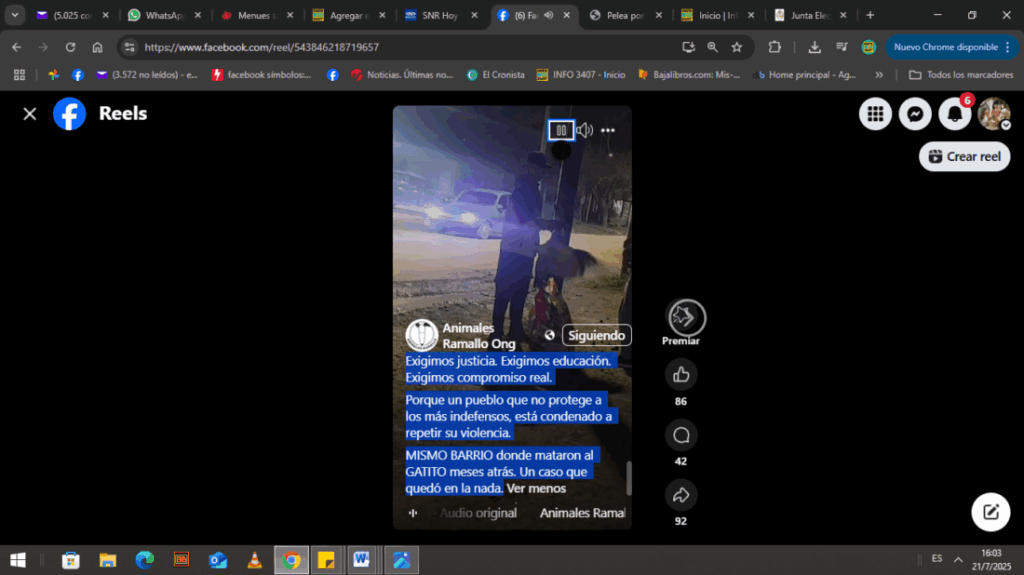Close the Reels viewer with X
Screen dimensions: 1024x575
30,114
